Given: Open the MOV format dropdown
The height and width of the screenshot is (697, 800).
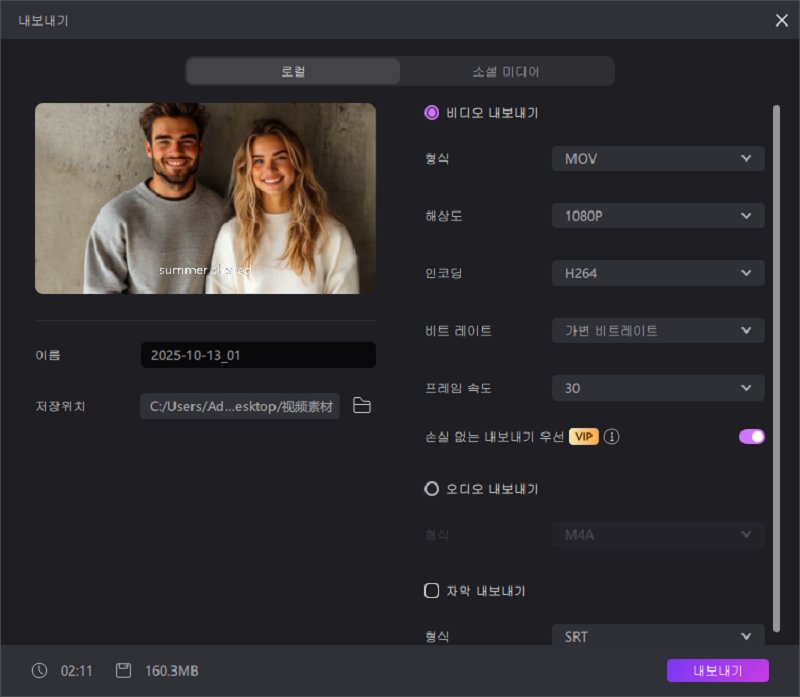Looking at the screenshot, I should point(658,158).
